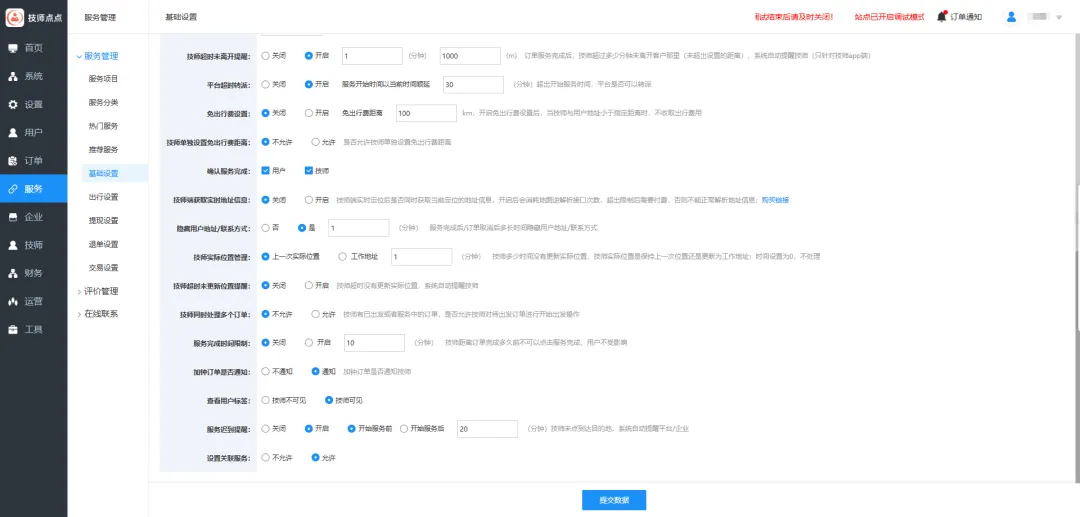Click the 财务 finance icon
This screenshot has height=517, width=1080.
[13, 273]
